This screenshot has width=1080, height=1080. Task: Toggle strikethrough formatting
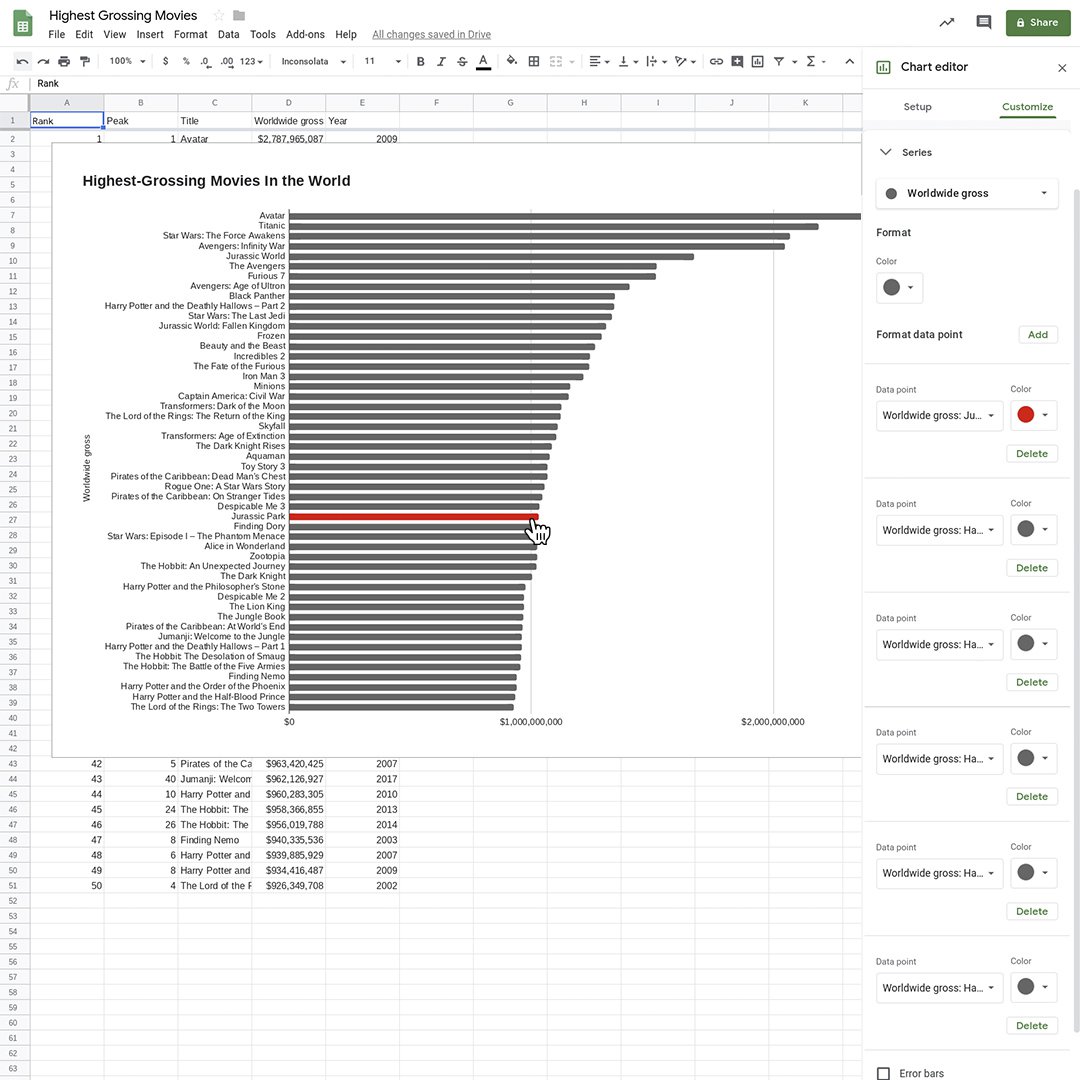click(x=462, y=61)
